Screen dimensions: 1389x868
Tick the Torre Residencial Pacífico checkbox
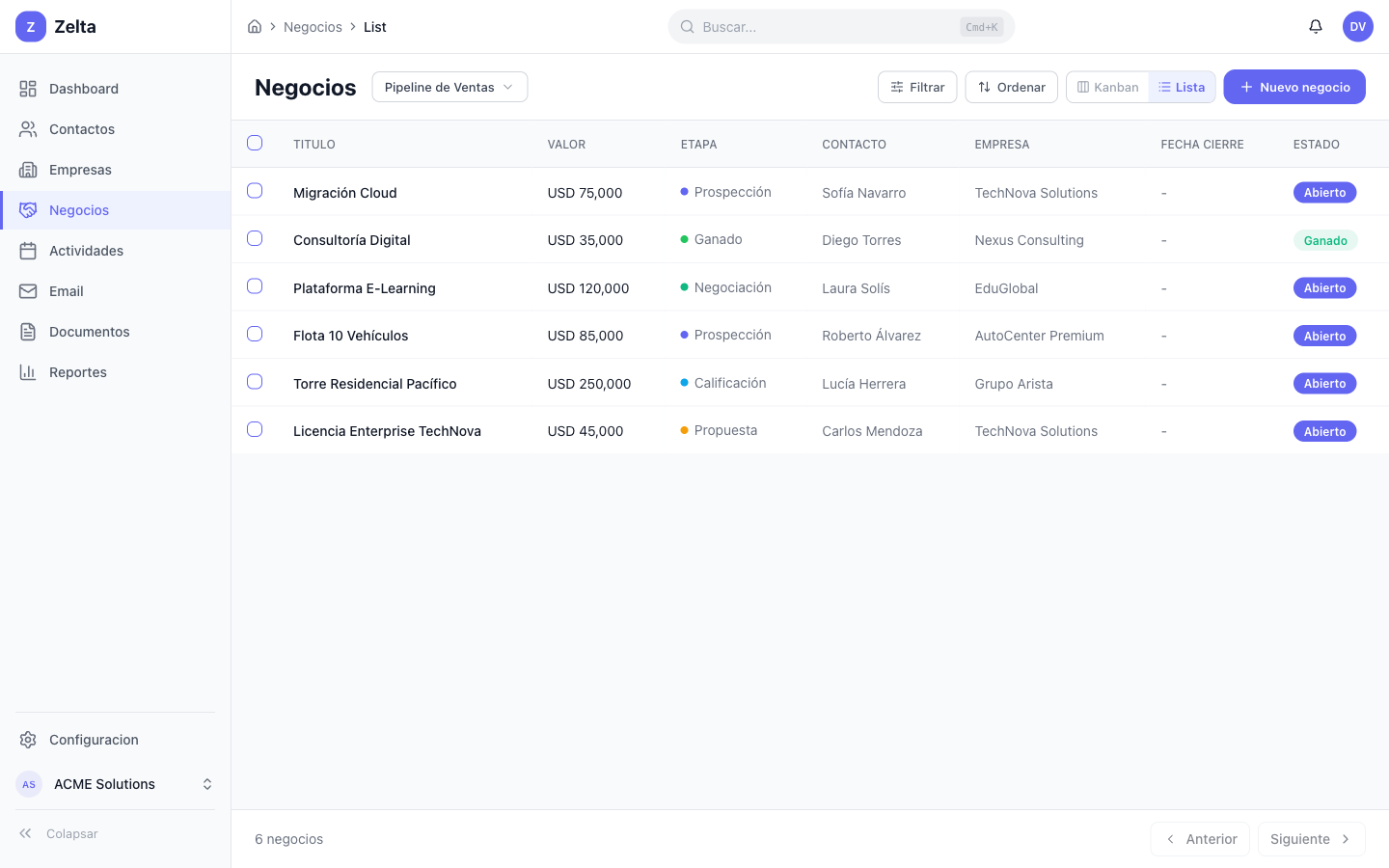point(255,382)
